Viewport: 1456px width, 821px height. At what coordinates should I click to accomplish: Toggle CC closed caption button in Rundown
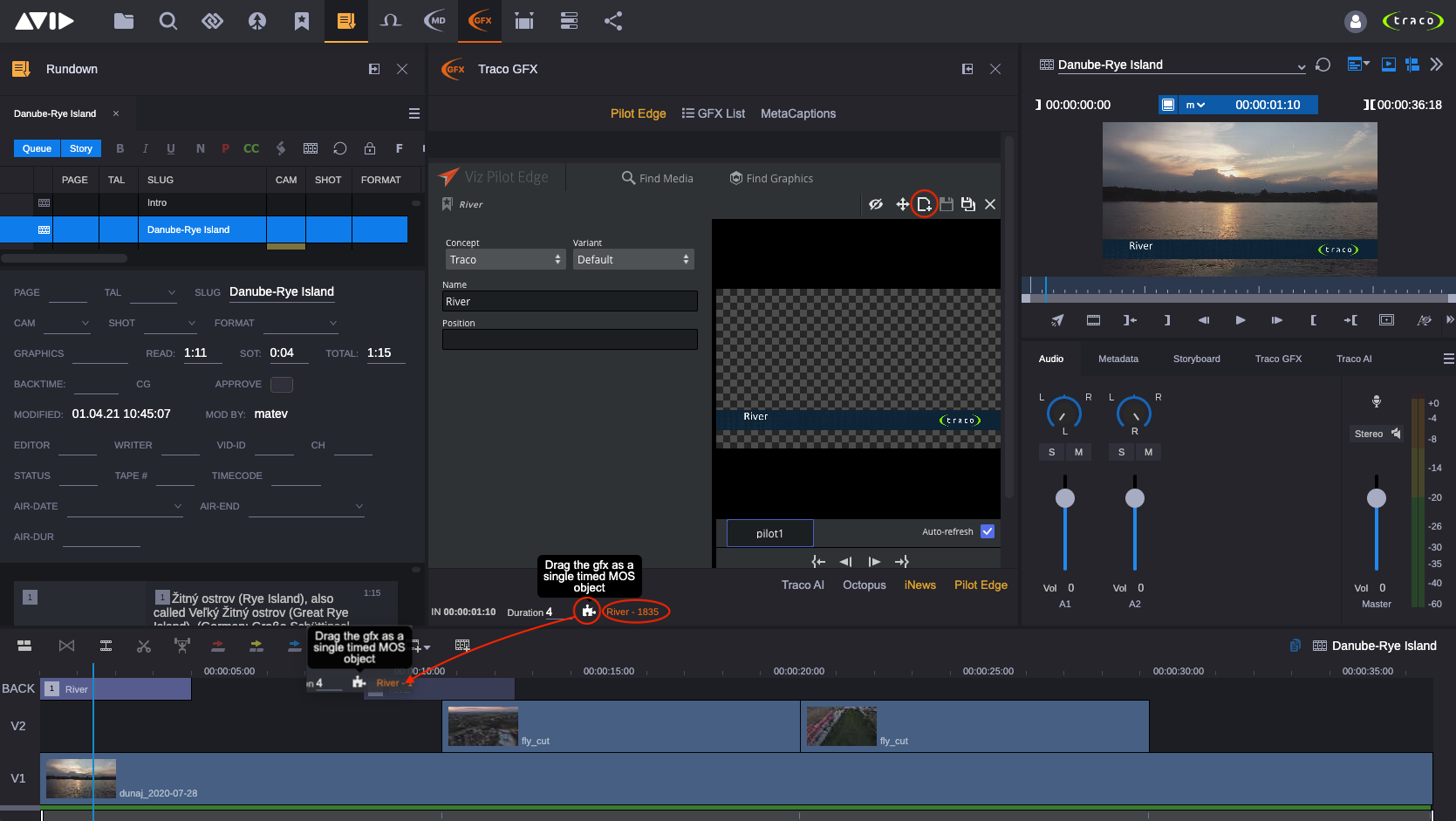(251, 148)
